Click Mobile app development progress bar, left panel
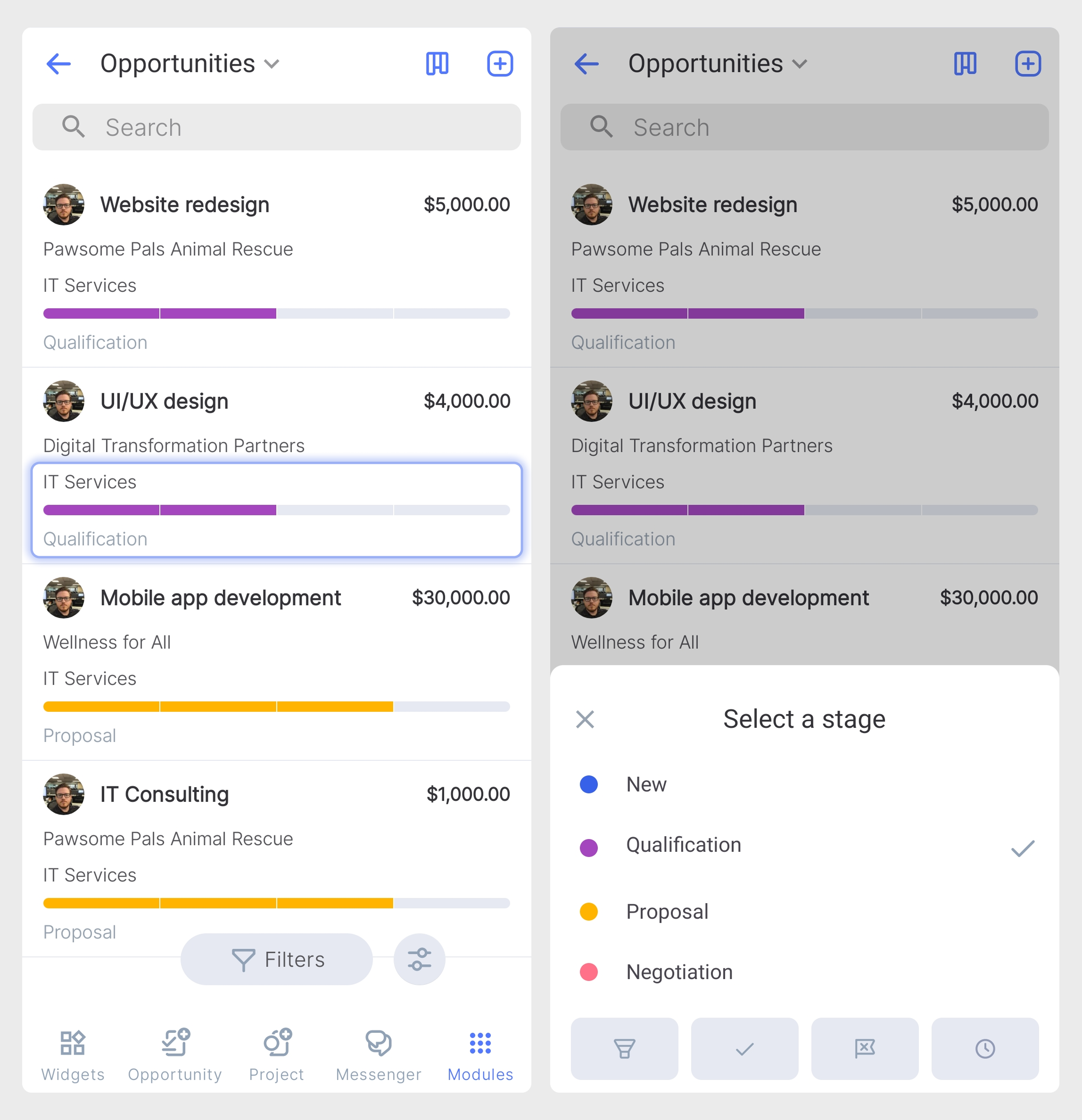This screenshot has width=1082, height=1120. coord(277,707)
